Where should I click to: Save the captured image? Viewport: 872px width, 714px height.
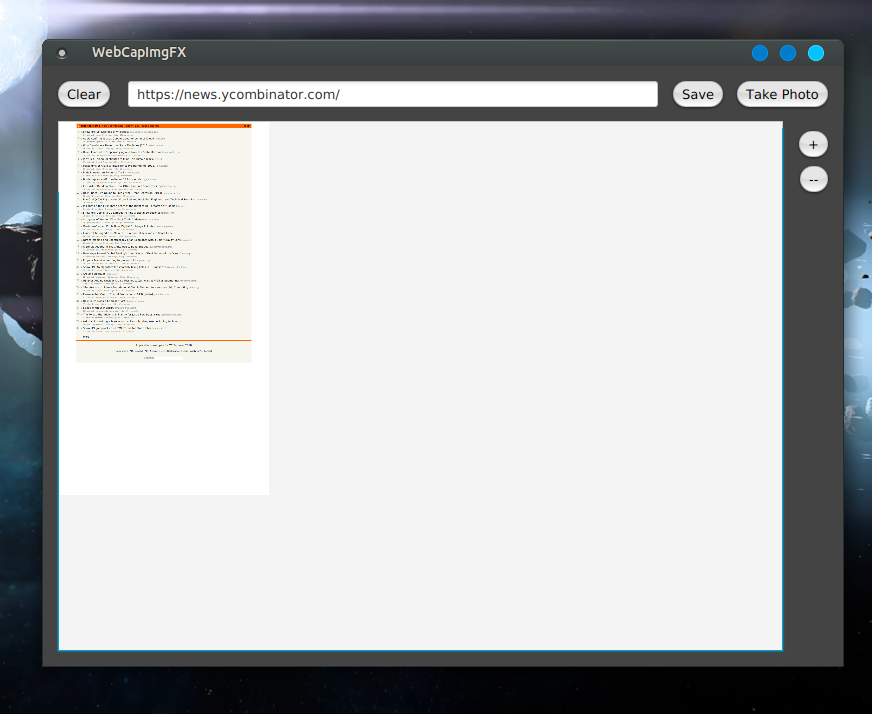tap(697, 94)
